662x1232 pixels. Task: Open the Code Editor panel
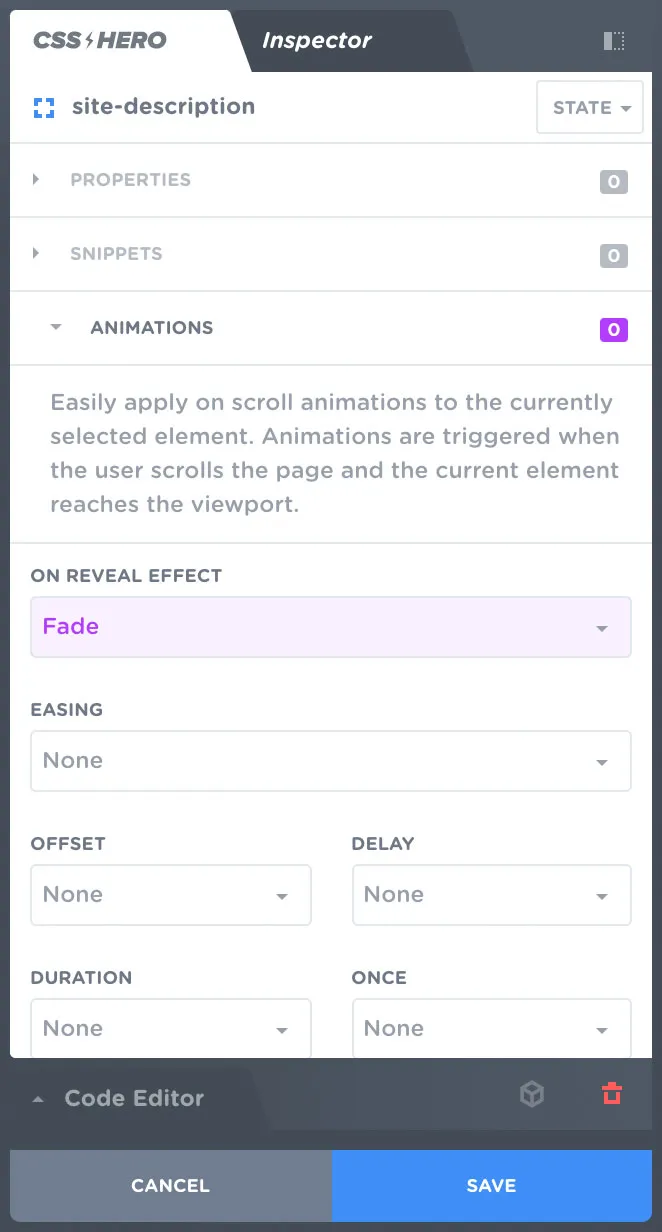click(134, 1097)
